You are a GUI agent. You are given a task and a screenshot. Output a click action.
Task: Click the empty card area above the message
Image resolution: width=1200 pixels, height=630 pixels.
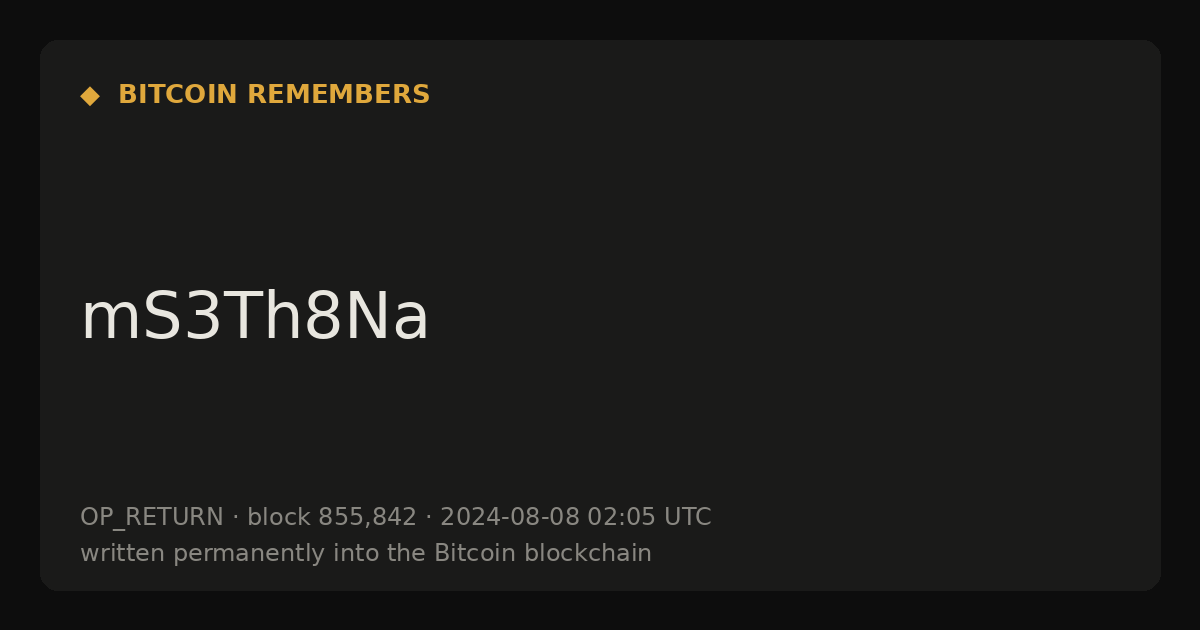[600, 190]
